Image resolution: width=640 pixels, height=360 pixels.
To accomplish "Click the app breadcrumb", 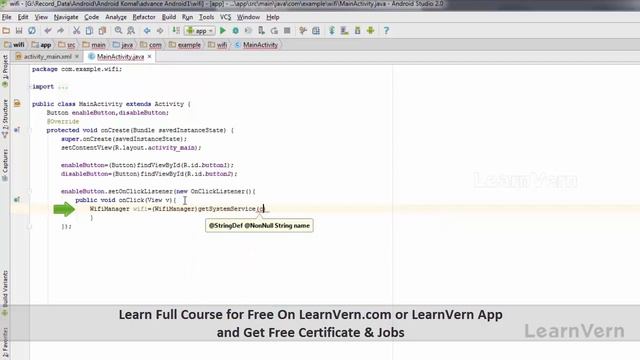I will pyautogui.click(x=41, y=45).
